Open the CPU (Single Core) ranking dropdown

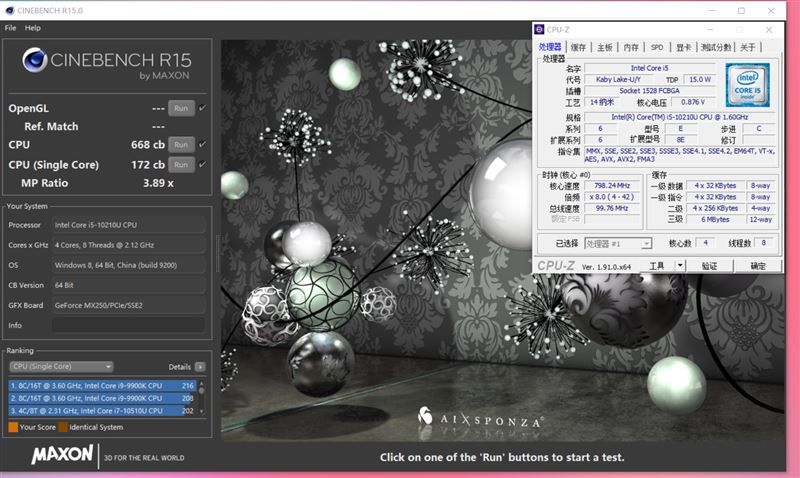coord(61,367)
